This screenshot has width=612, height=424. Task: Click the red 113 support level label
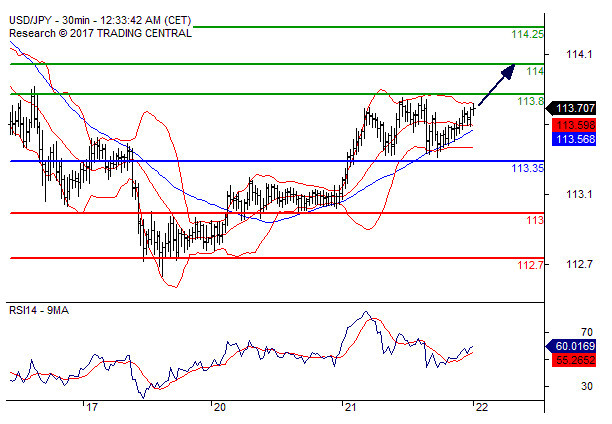point(535,220)
